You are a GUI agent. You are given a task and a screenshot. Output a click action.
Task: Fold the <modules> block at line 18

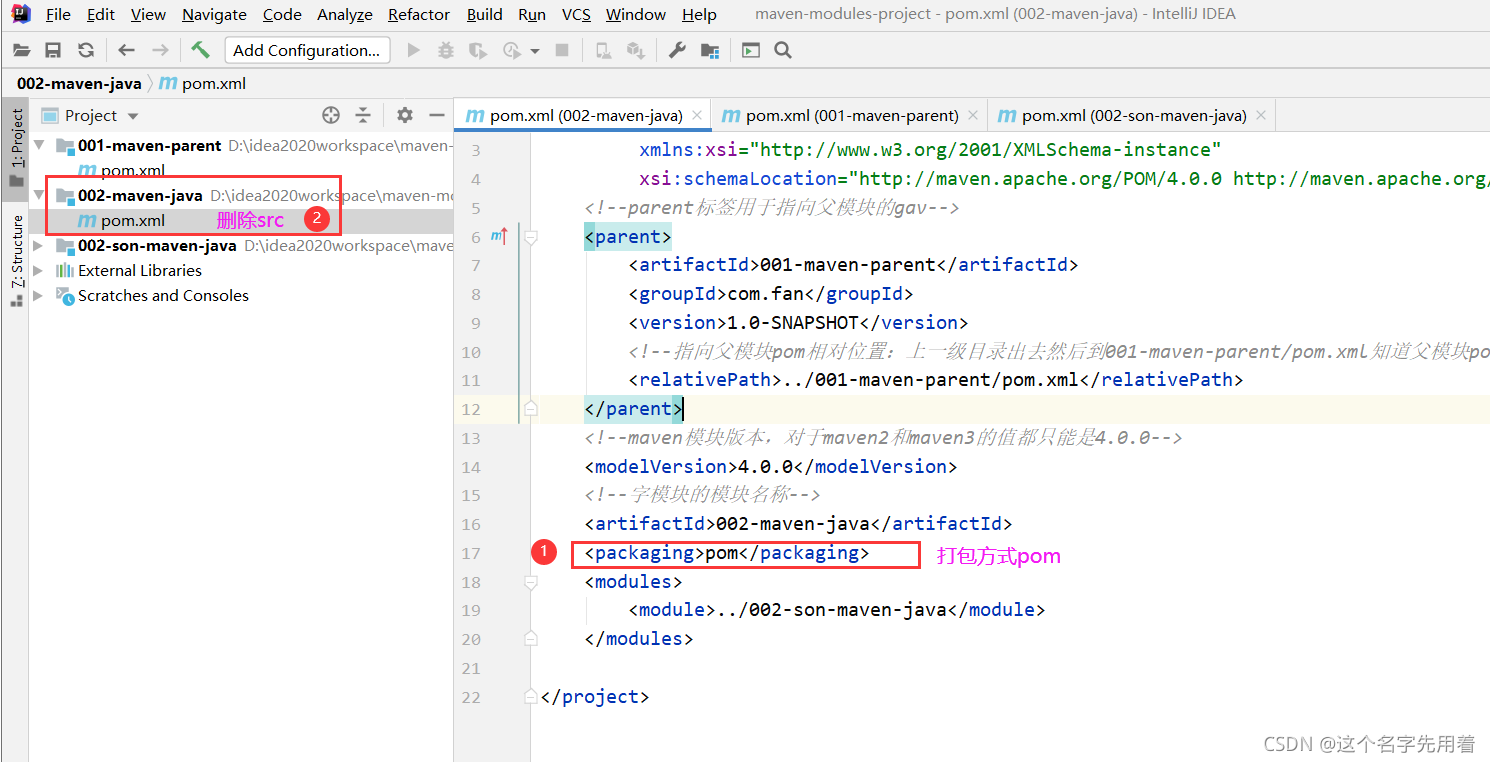click(x=531, y=581)
